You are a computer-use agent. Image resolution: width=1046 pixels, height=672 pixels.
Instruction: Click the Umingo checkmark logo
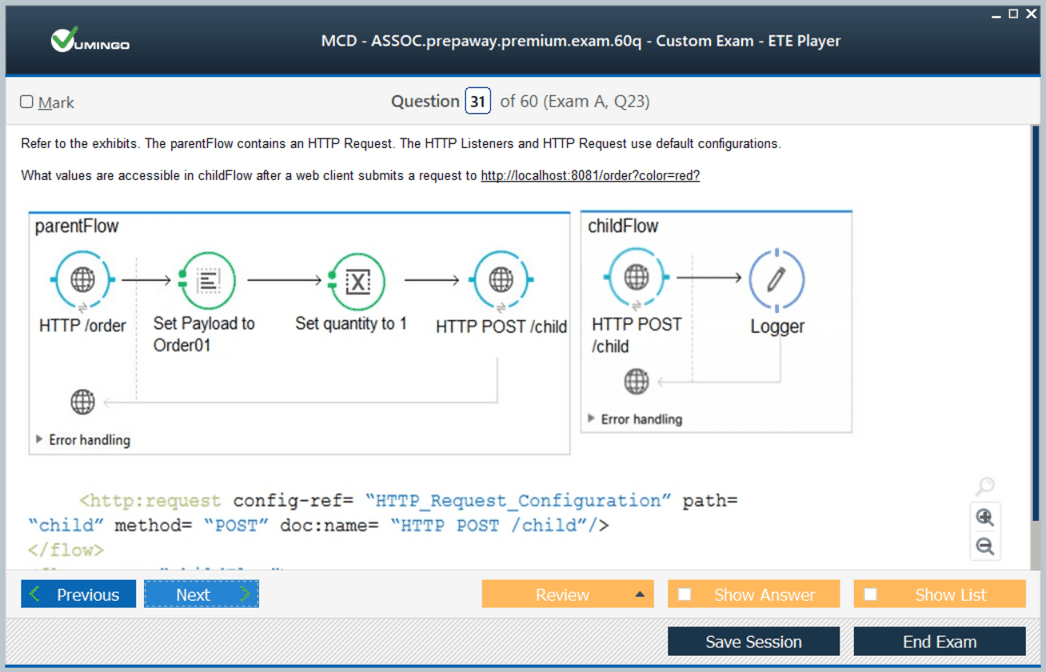(x=89, y=41)
